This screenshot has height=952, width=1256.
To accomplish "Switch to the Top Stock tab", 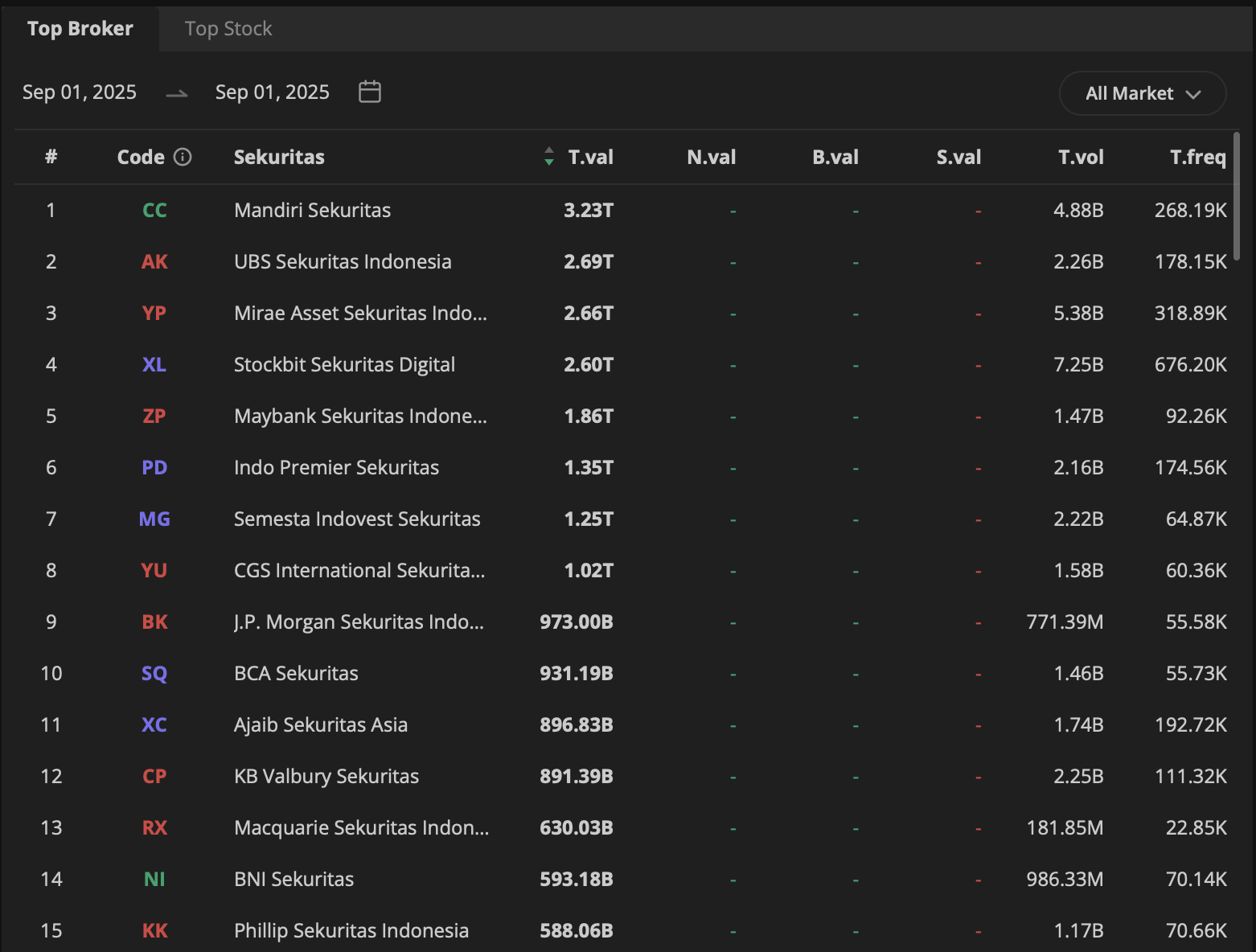I will coord(228,29).
